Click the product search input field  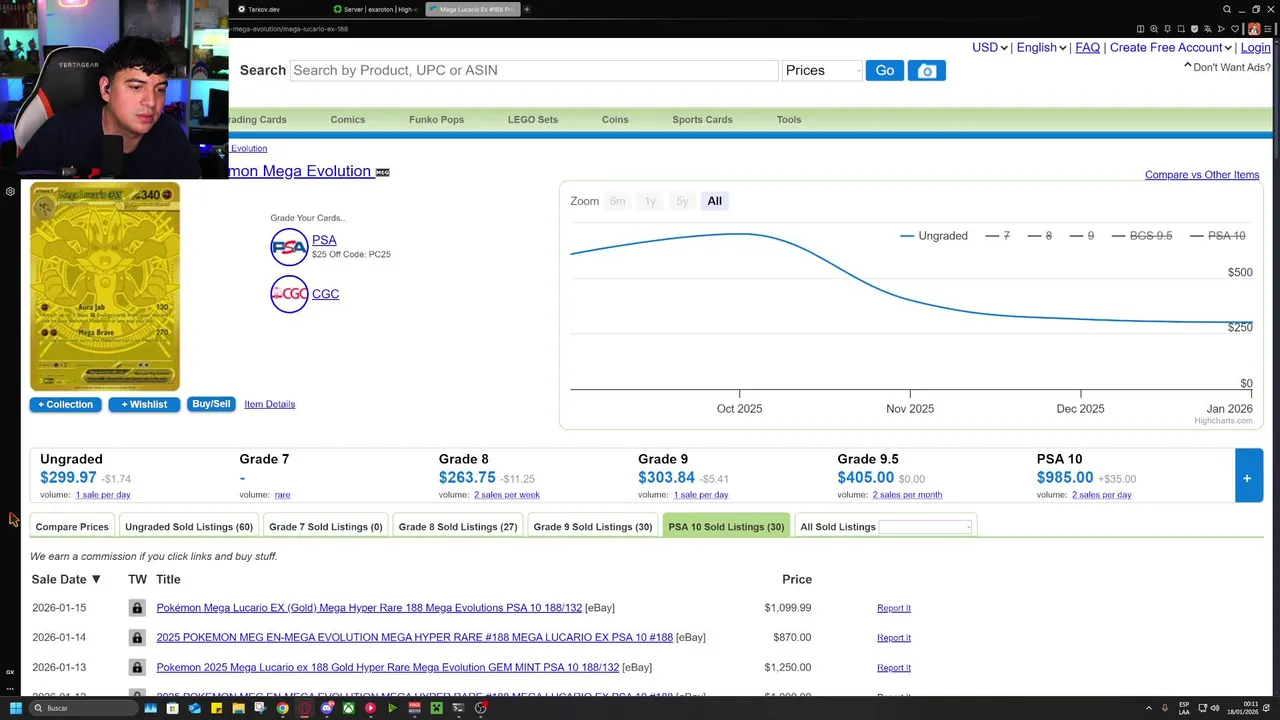pos(534,70)
